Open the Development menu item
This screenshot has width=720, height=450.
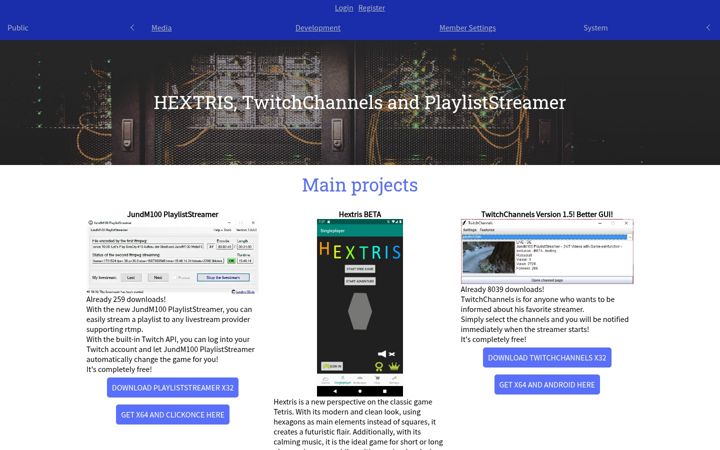[318, 28]
